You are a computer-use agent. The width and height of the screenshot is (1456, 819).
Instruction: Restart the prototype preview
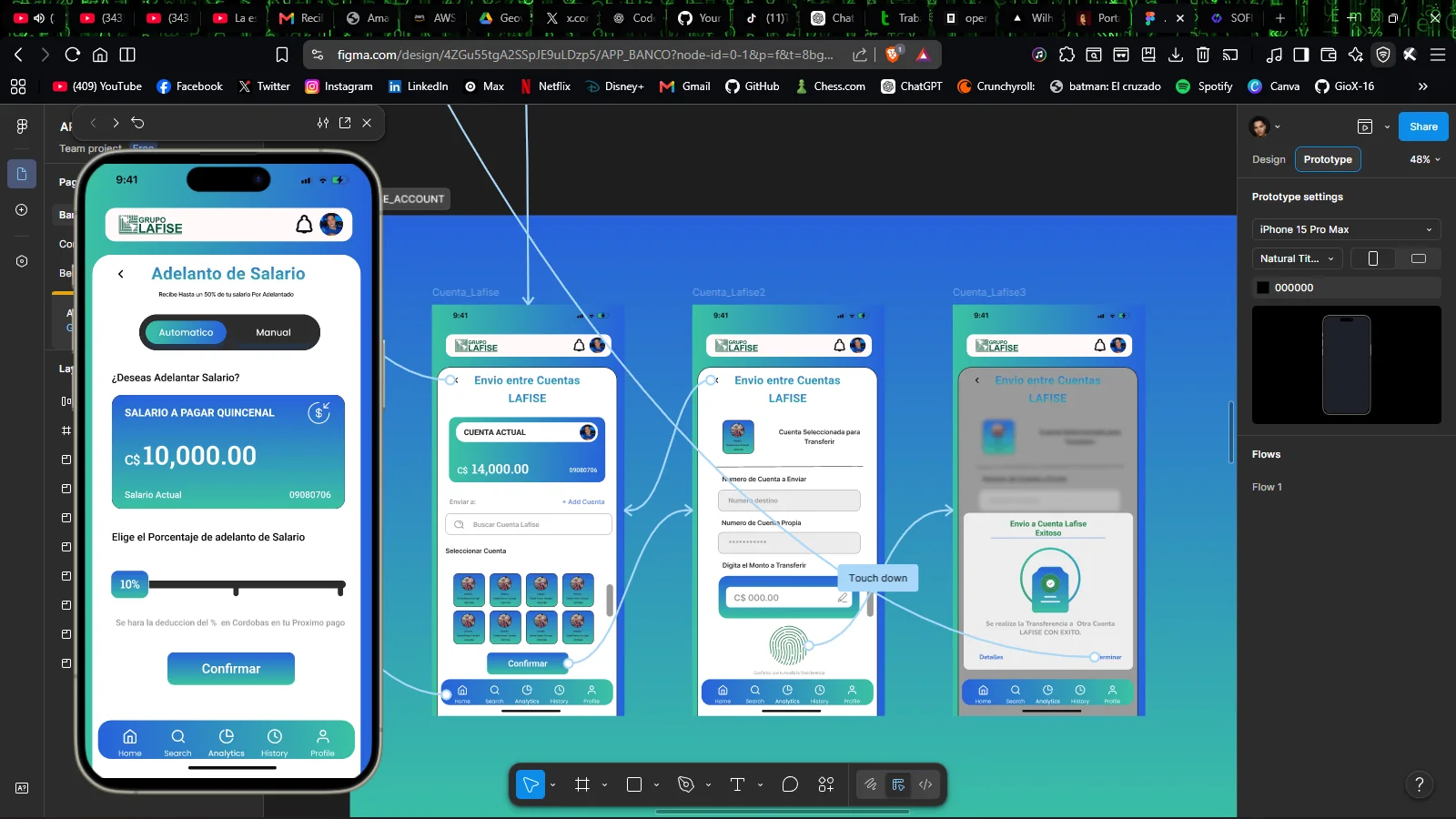(138, 123)
